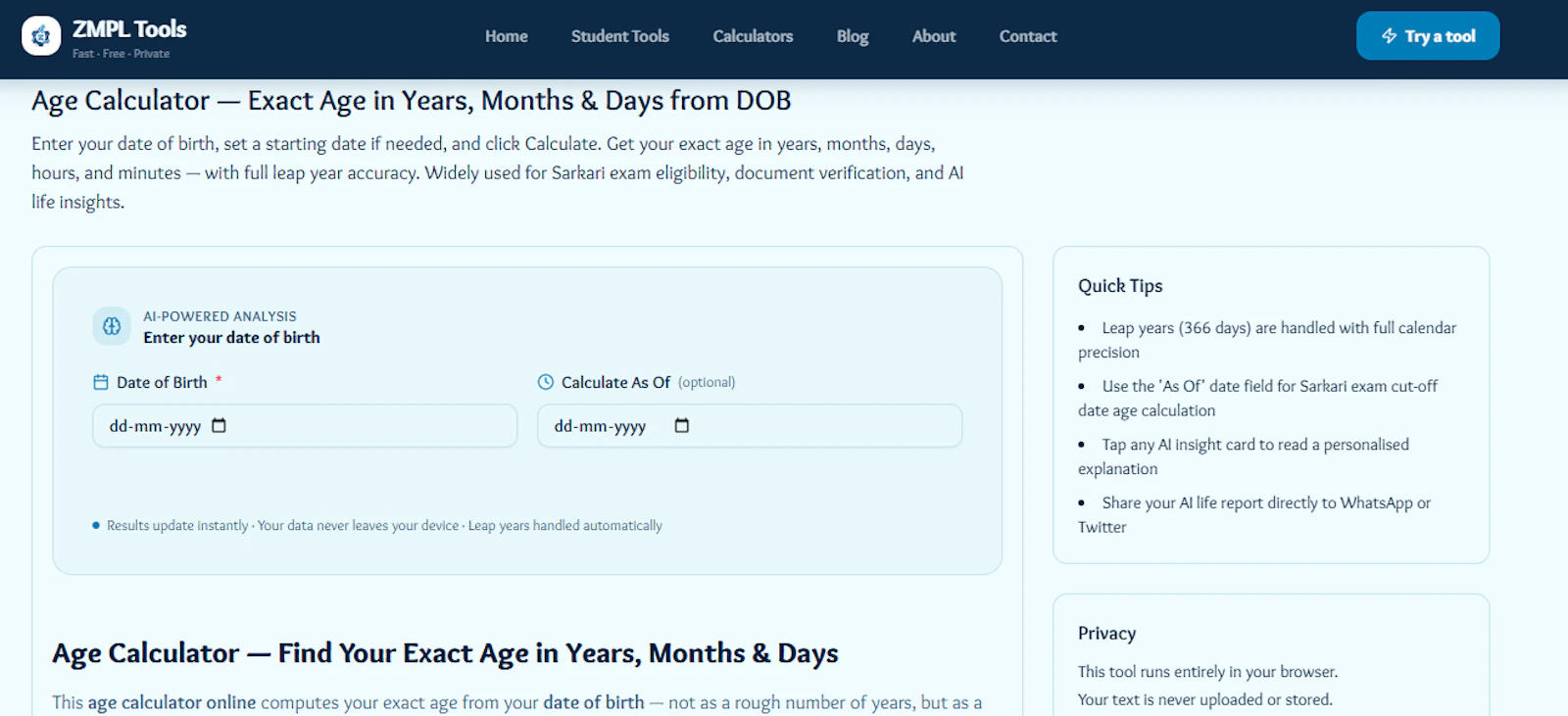Click the 'Fast · Free · Private' tagline
The height and width of the screenshot is (716, 1568).
[121, 54]
